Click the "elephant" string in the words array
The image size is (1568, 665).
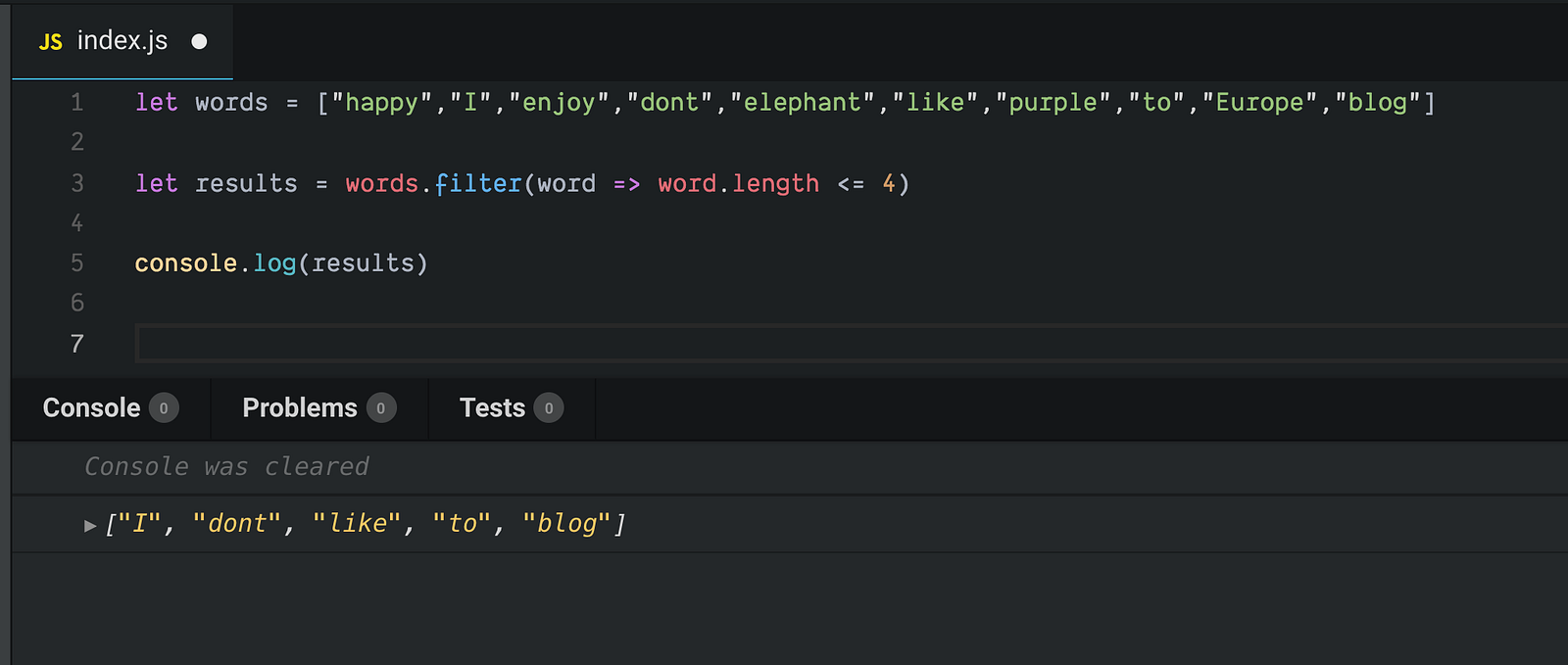(x=802, y=103)
